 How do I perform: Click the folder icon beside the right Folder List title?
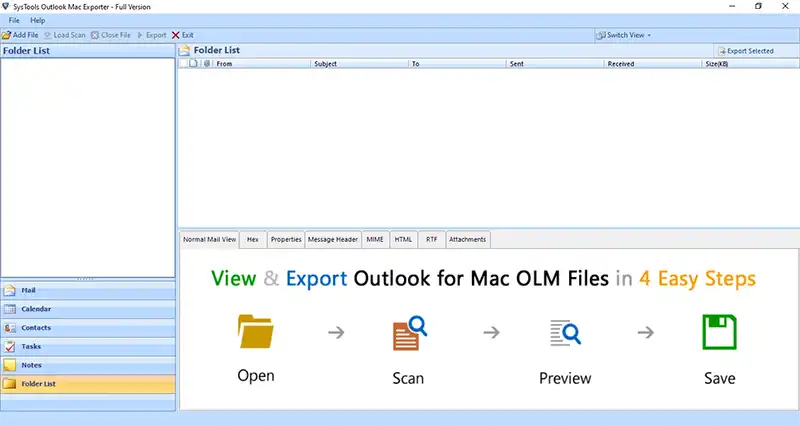185,51
